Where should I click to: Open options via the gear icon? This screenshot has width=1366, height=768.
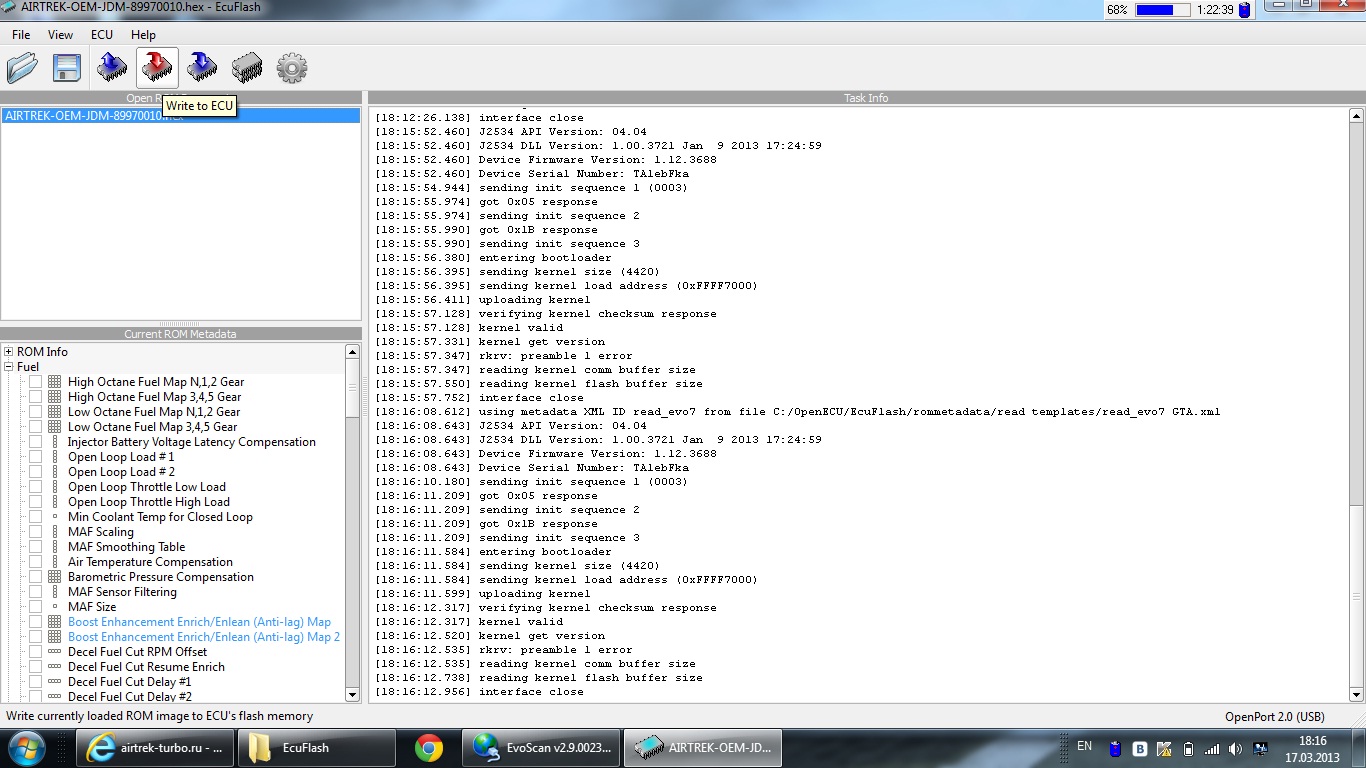click(292, 68)
